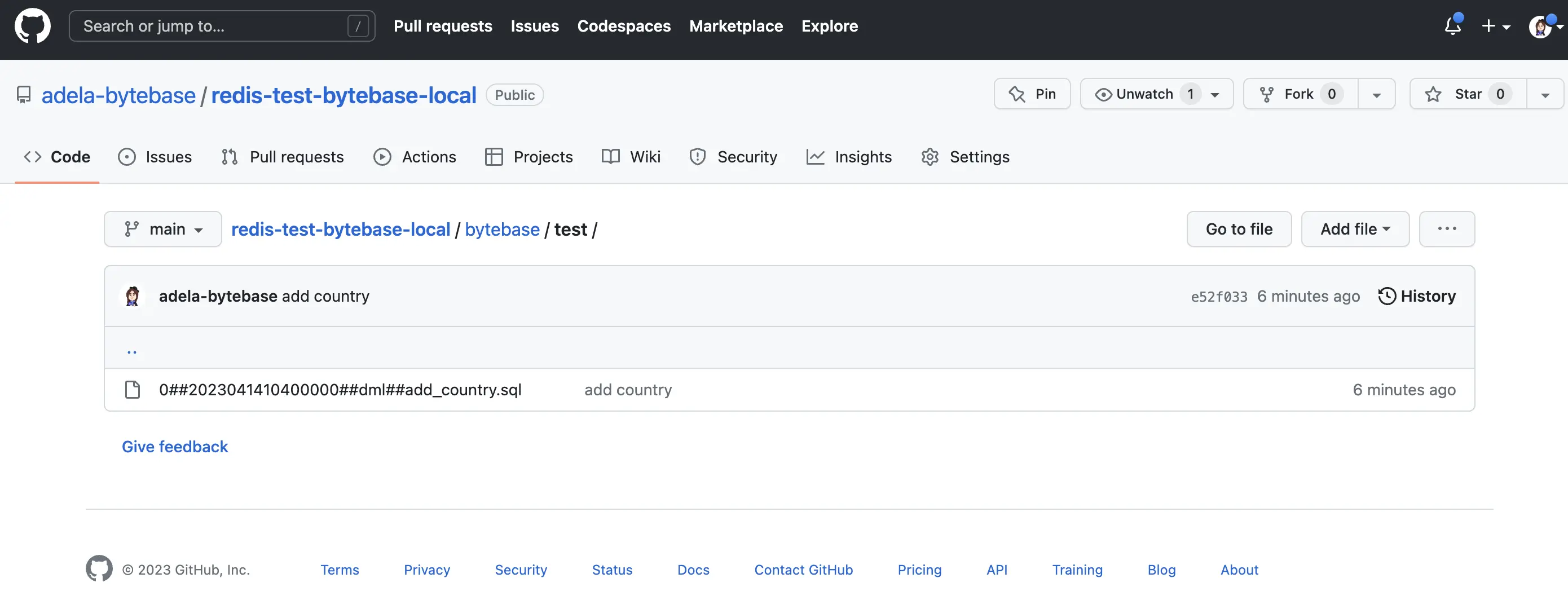Click the commit author avatar
This screenshot has width=1568, height=600.
[x=132, y=297]
